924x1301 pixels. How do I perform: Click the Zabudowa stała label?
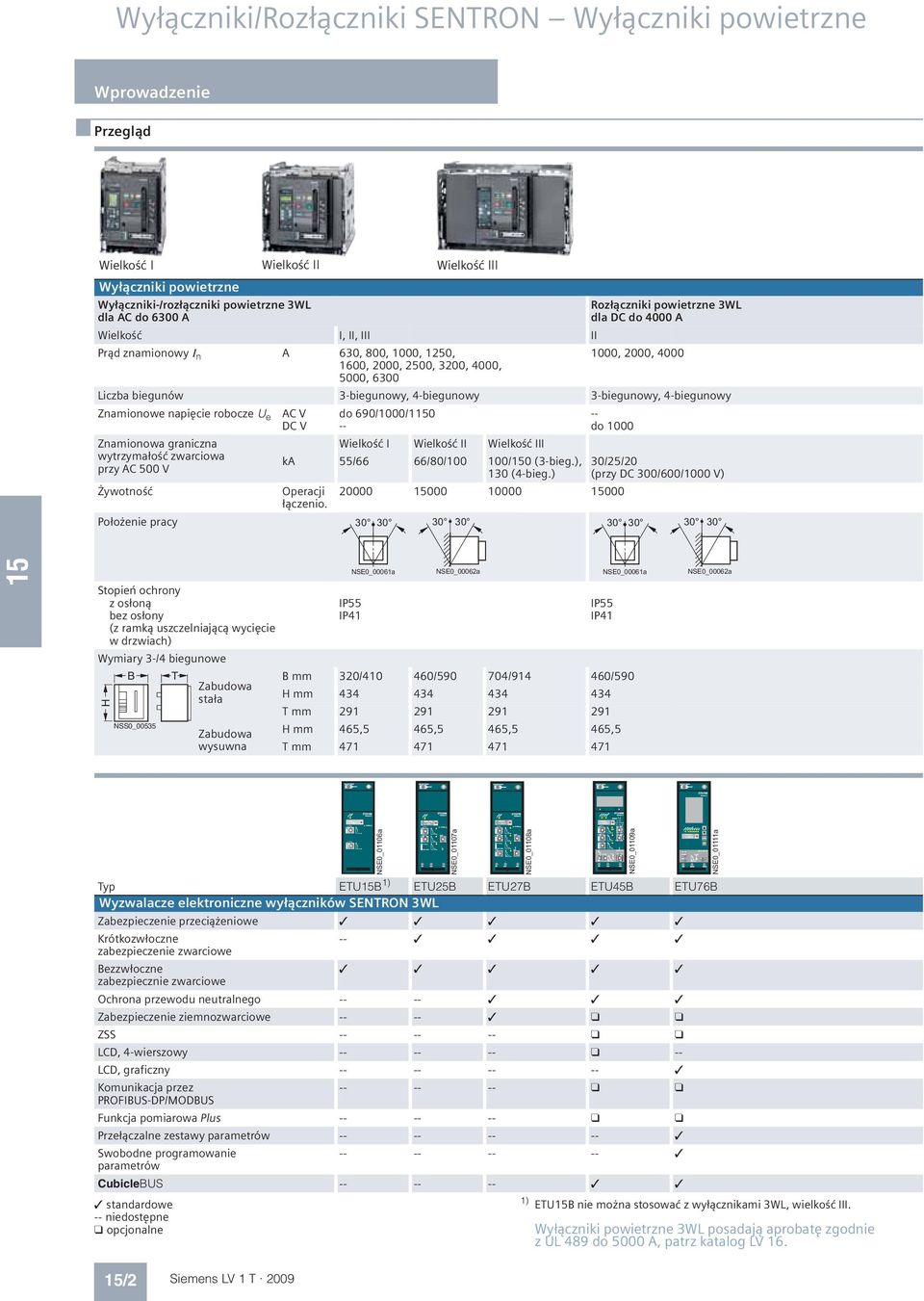(x=225, y=693)
